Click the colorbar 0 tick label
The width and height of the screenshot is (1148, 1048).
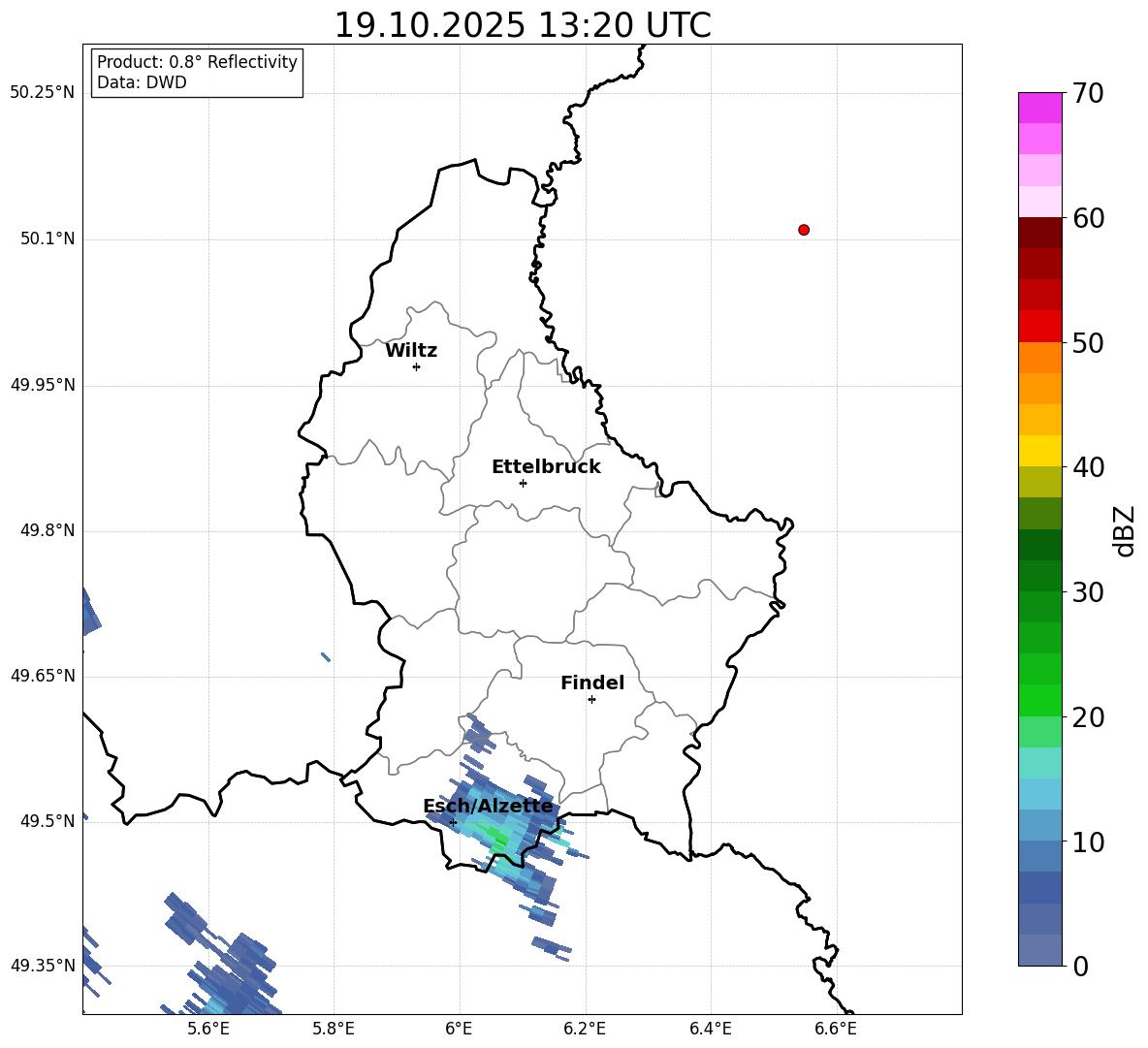1081,967
